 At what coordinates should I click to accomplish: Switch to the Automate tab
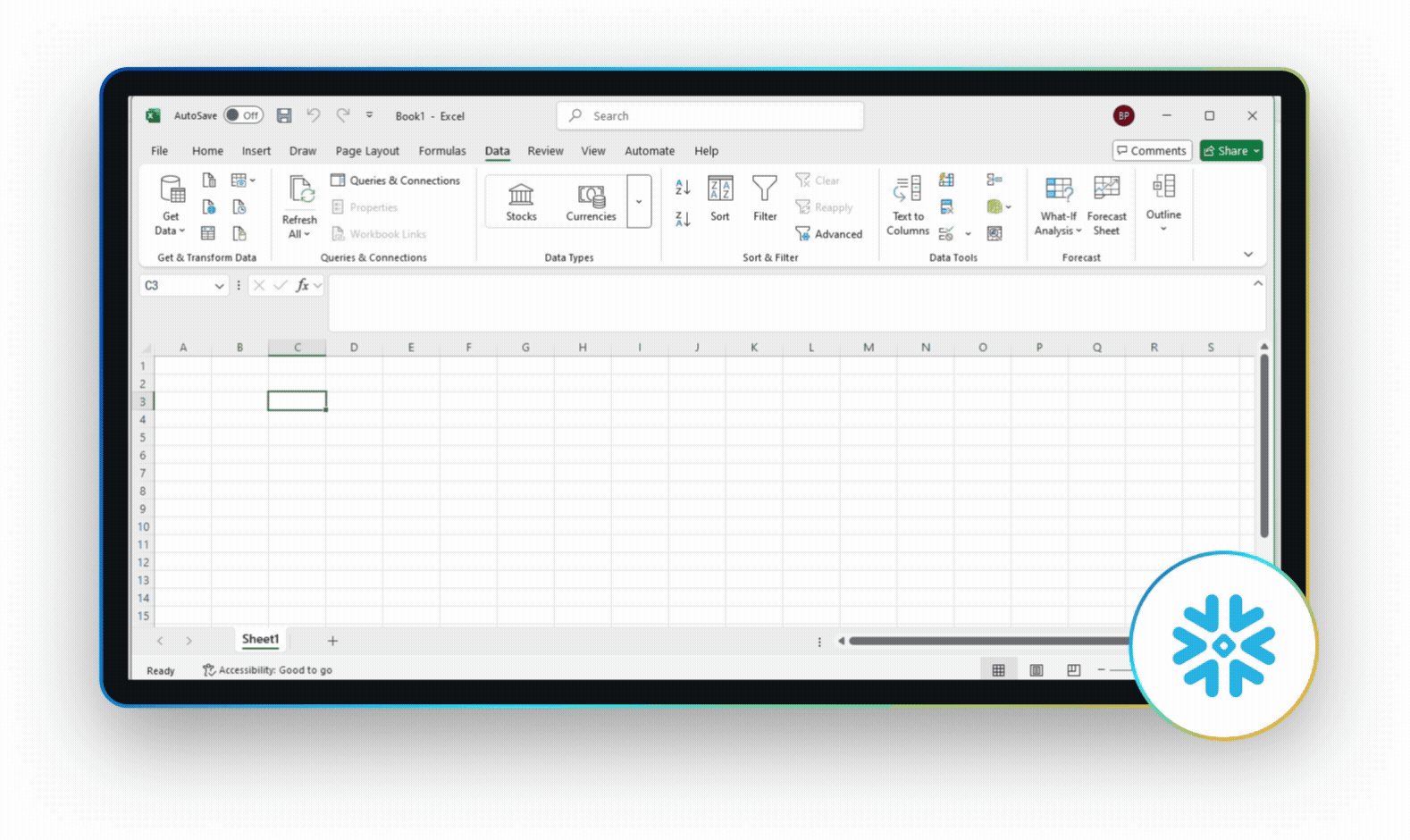650,151
